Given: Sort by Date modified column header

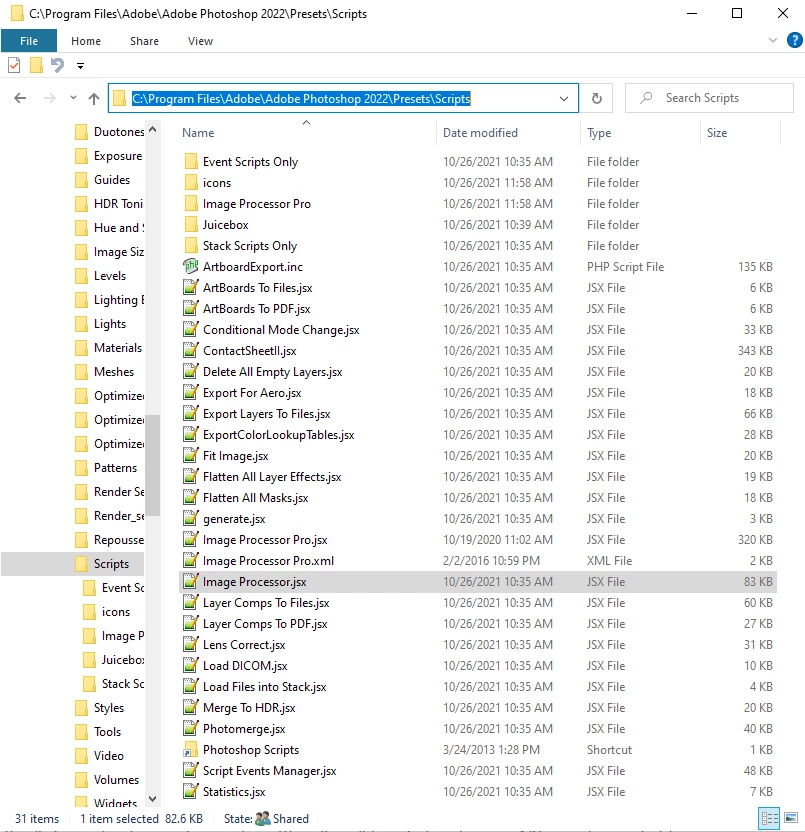Looking at the screenshot, I should coord(480,133).
